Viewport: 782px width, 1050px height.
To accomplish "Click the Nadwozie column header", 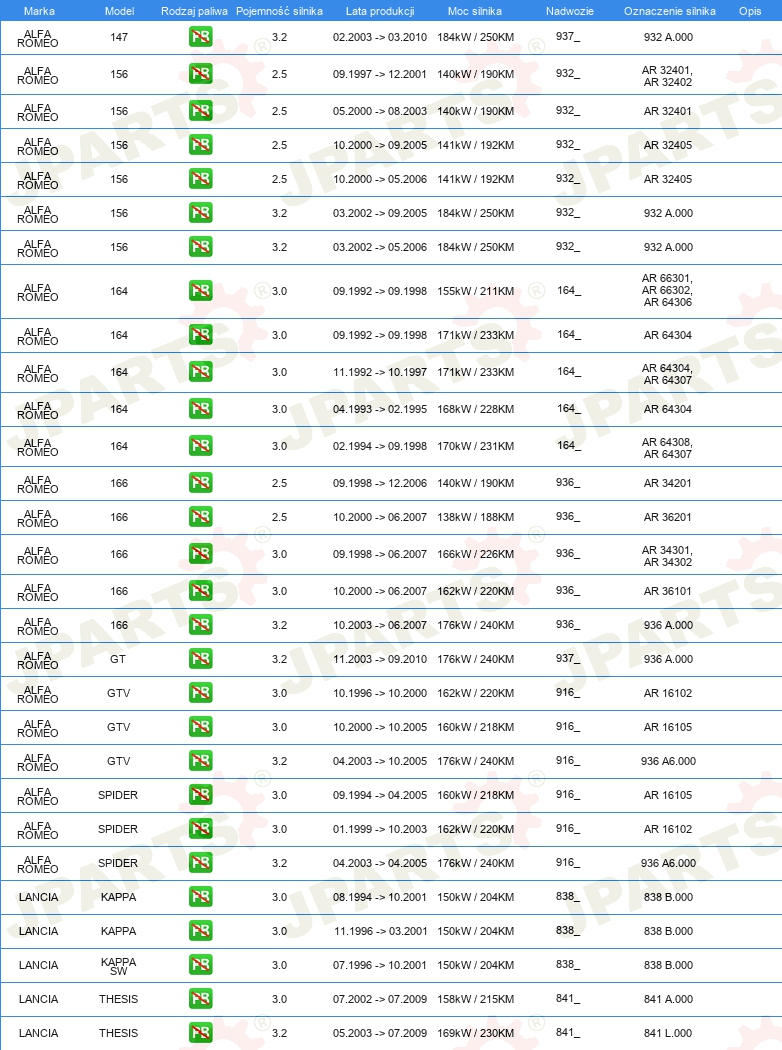I will point(570,11).
